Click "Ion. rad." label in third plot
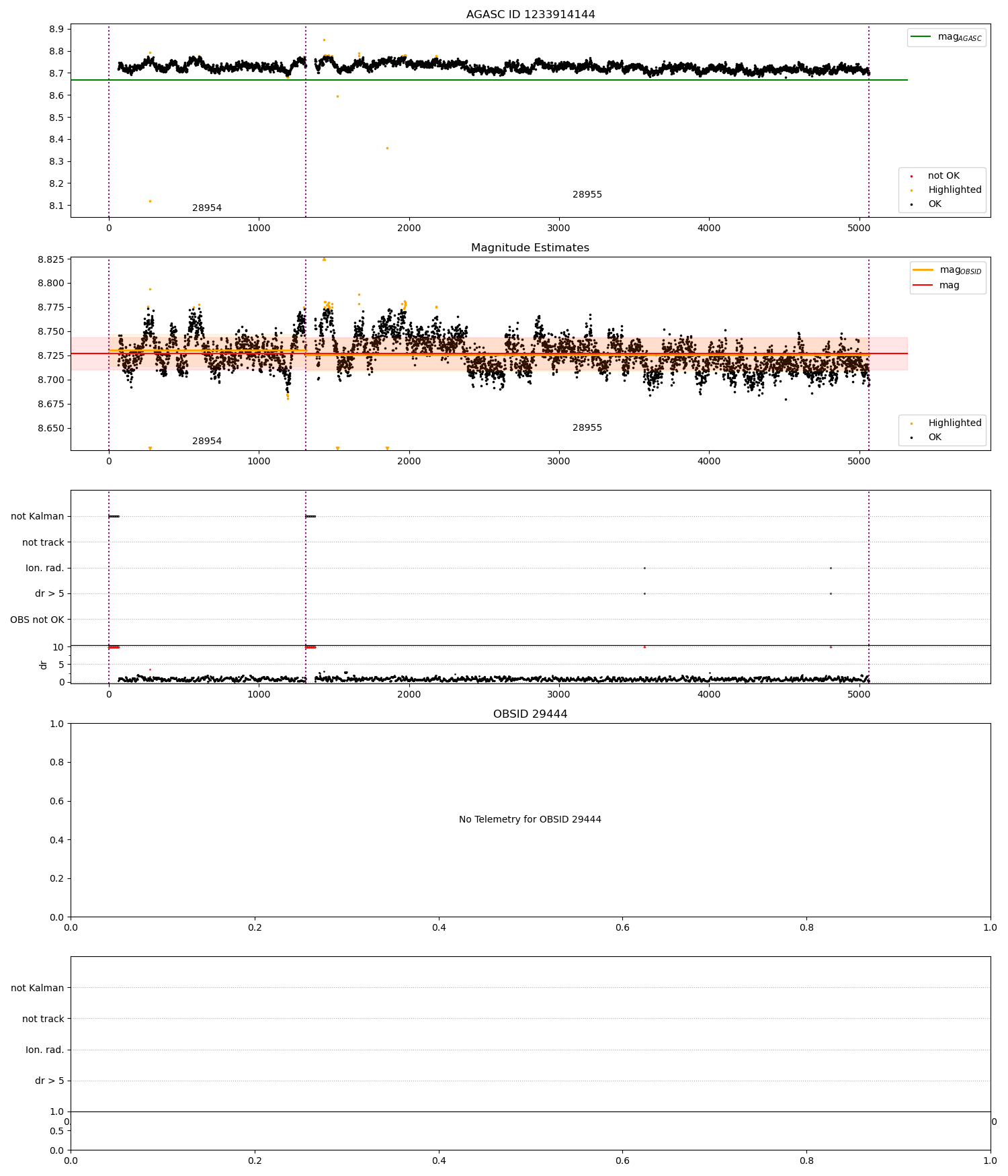This screenshot has height=1176, width=1008. pyautogui.click(x=45, y=569)
